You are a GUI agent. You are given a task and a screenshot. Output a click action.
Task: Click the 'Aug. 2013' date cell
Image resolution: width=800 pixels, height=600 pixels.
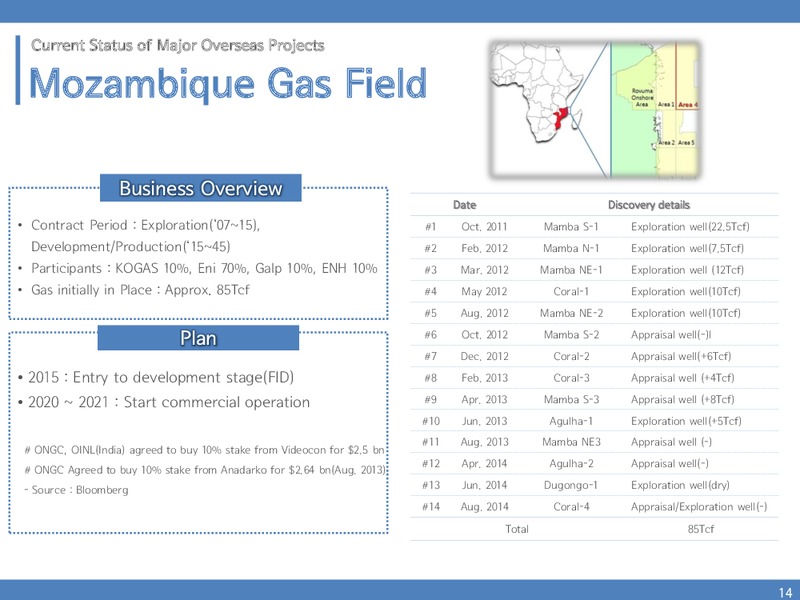(484, 442)
